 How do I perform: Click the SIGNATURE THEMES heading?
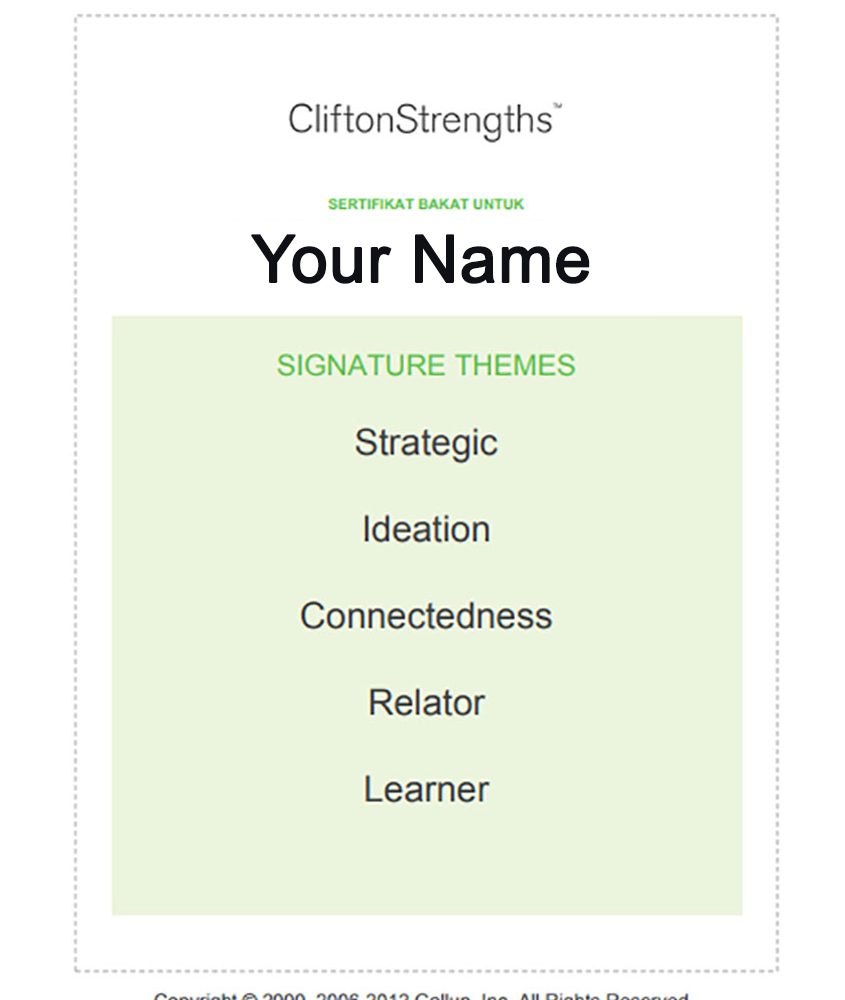[x=426, y=365]
